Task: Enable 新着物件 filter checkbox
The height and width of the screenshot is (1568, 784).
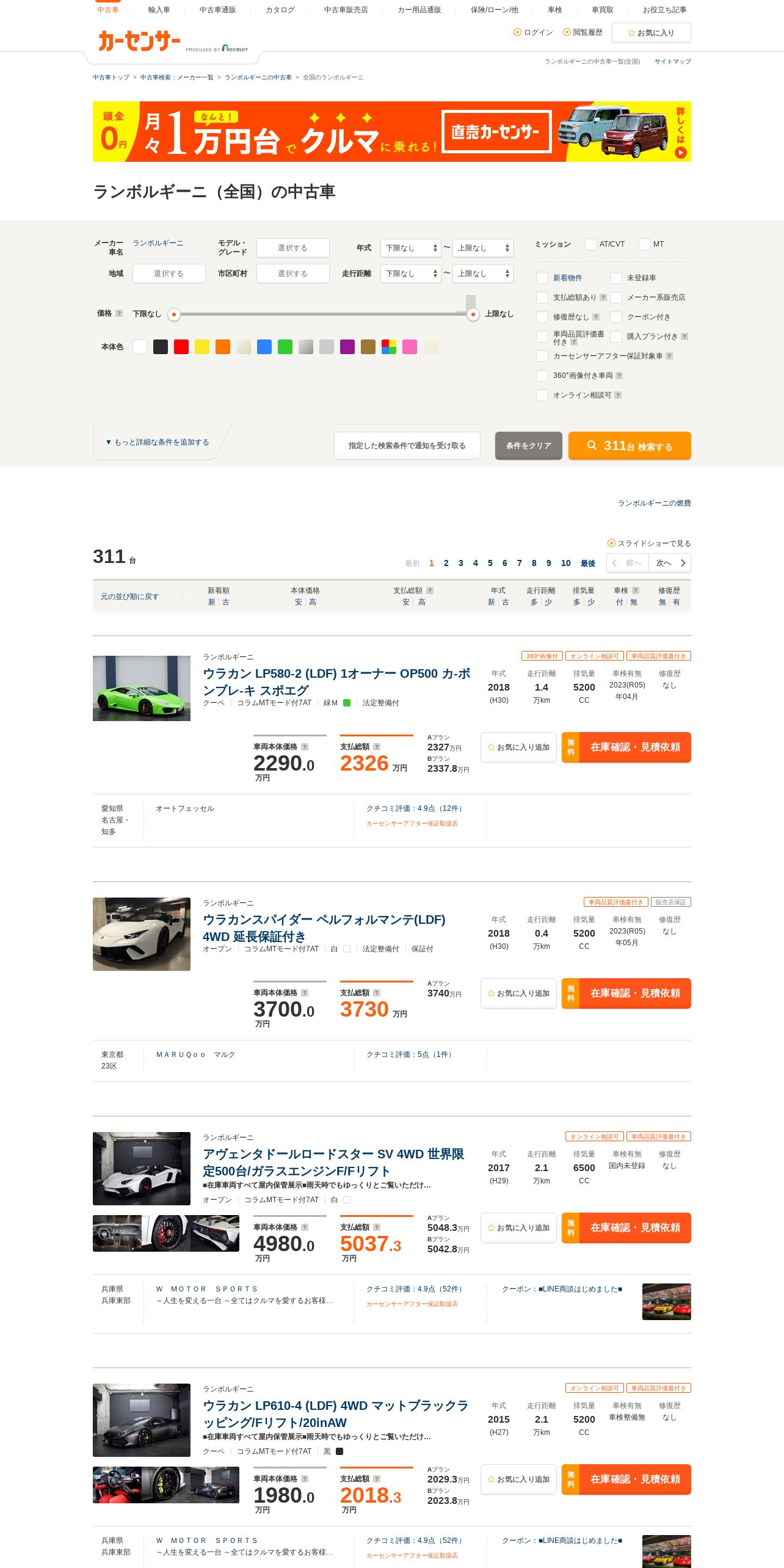Action: point(542,278)
